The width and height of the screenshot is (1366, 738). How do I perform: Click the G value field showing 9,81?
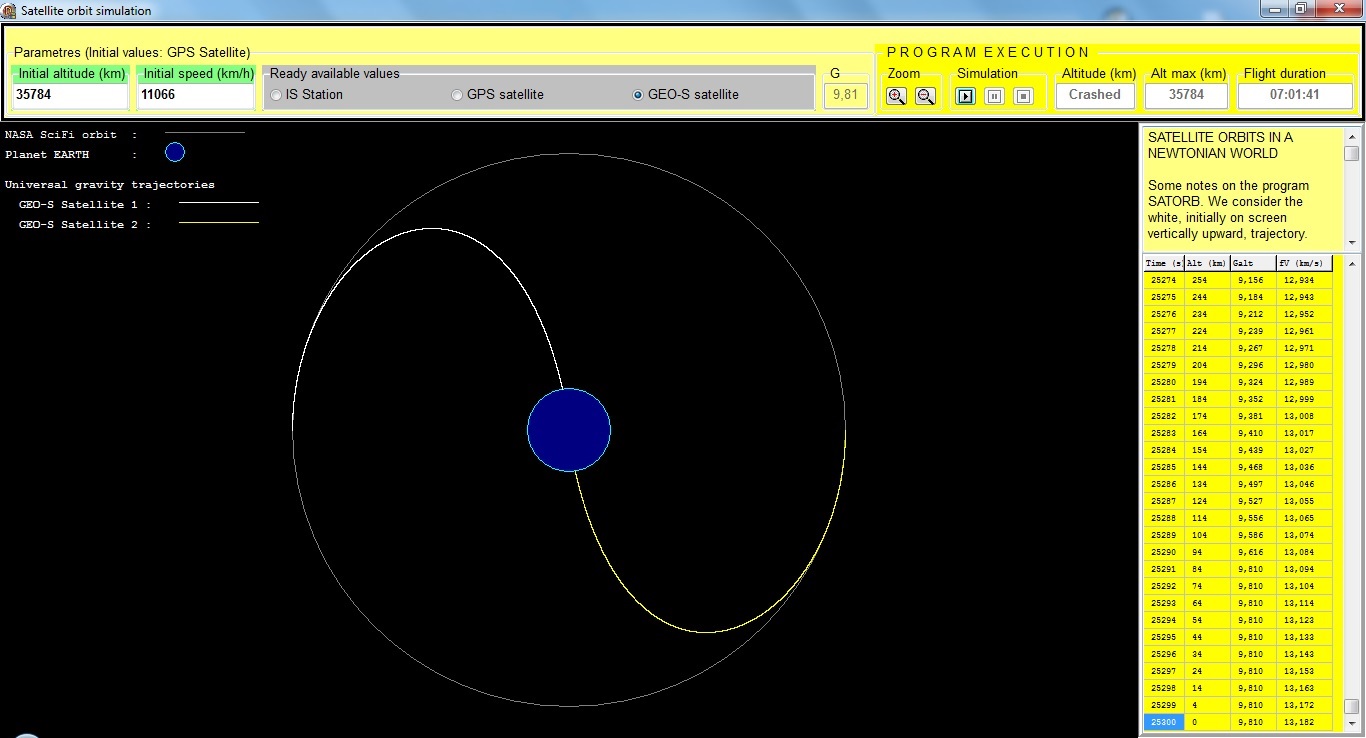[845, 94]
